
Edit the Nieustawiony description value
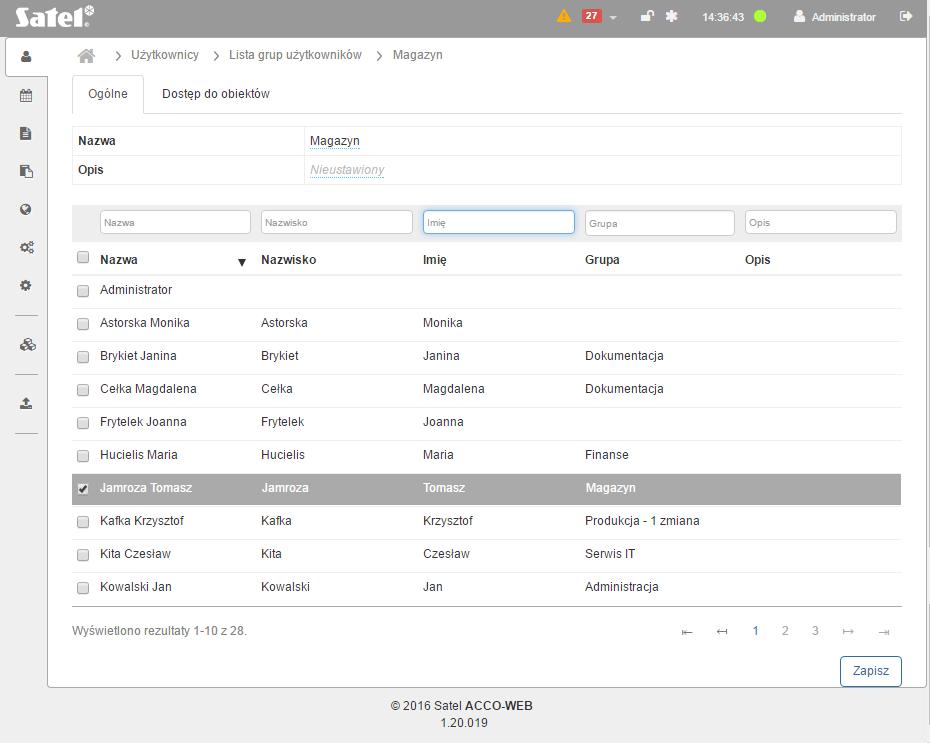click(x=347, y=170)
